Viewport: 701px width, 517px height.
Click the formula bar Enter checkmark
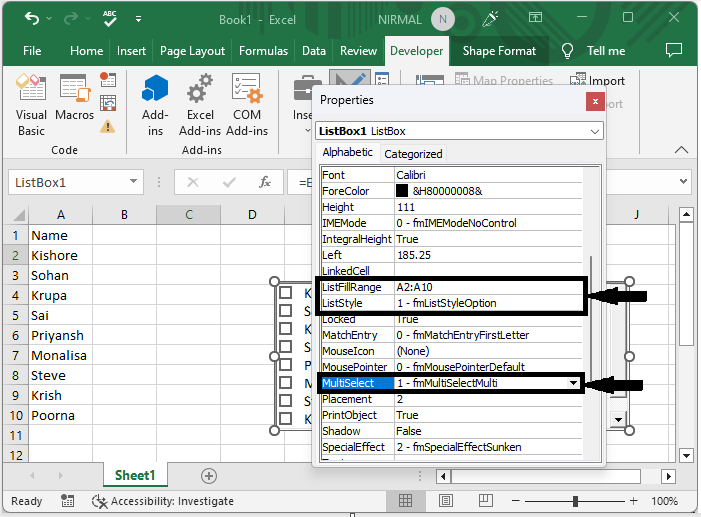[229, 182]
